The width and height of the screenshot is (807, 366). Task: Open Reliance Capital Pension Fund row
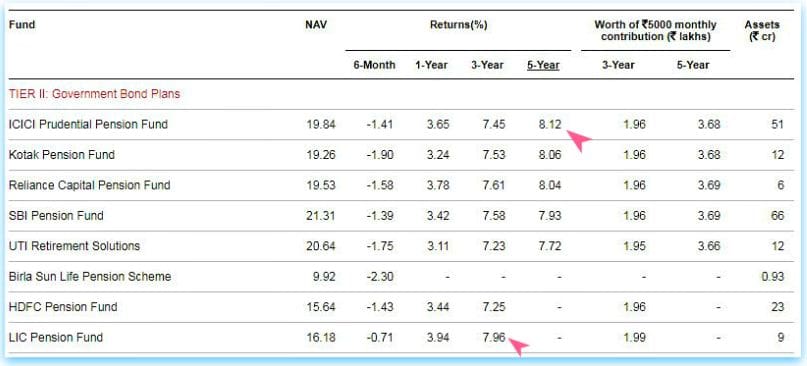401,185
